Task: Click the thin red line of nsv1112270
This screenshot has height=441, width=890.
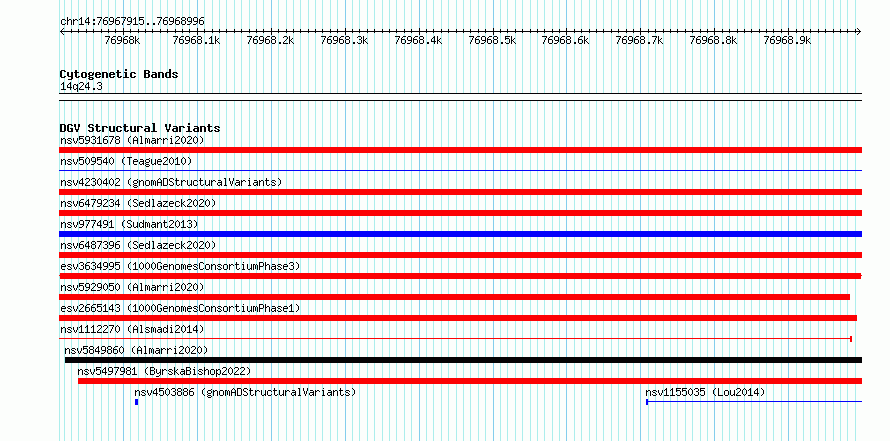Action: [x=456, y=339]
